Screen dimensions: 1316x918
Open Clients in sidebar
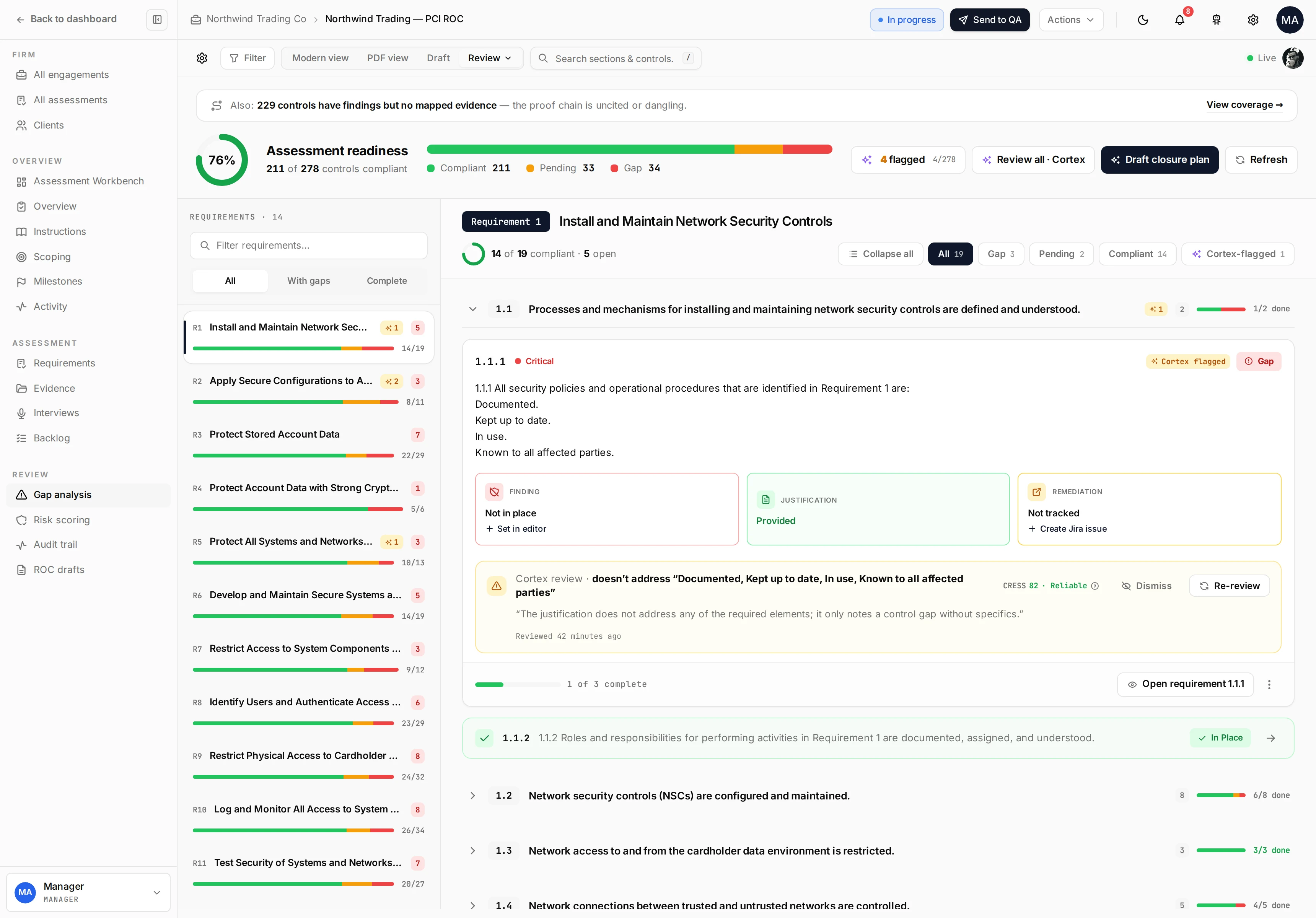[x=88, y=125]
